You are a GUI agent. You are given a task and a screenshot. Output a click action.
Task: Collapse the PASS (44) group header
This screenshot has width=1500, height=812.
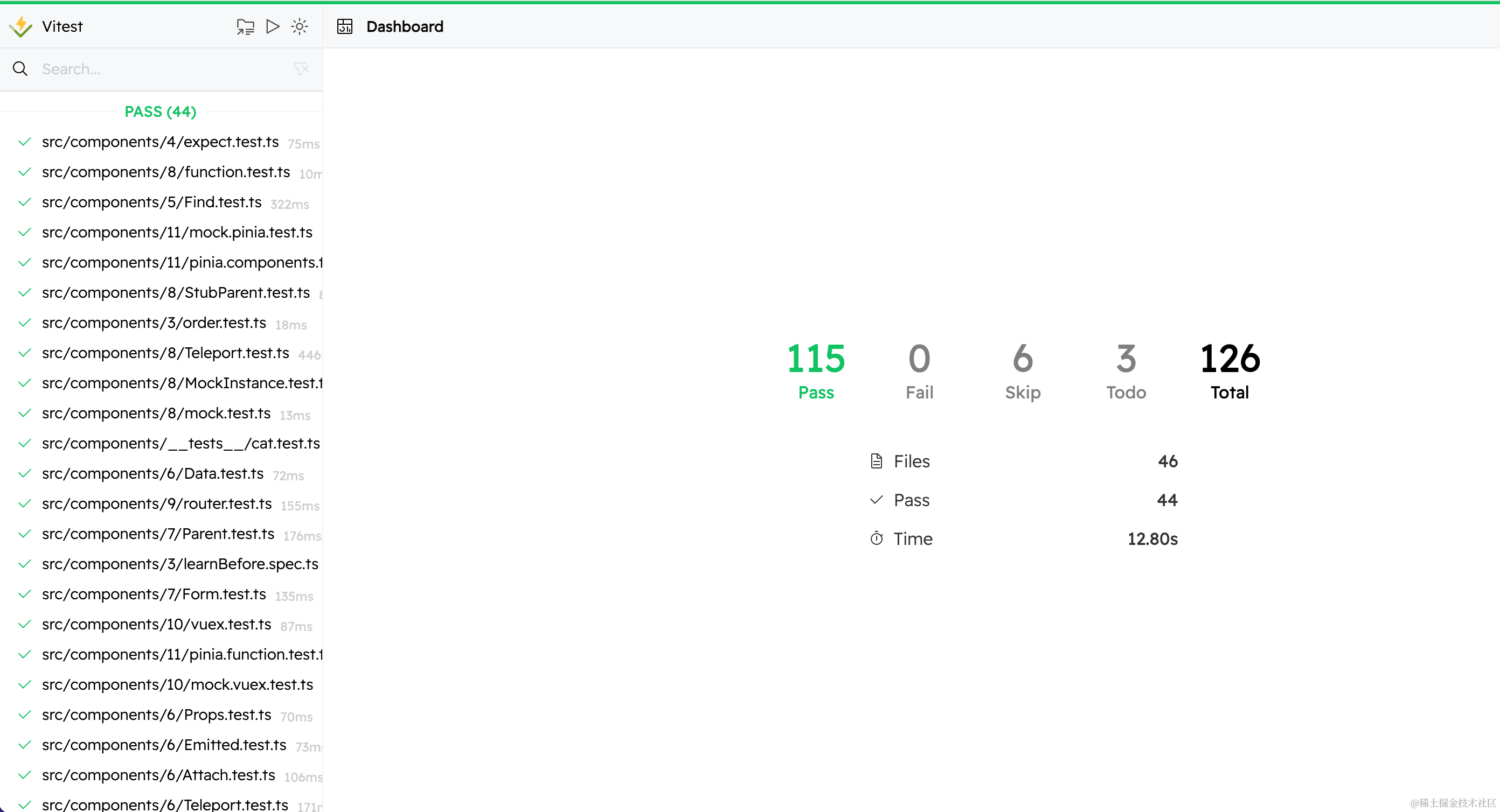click(x=160, y=112)
